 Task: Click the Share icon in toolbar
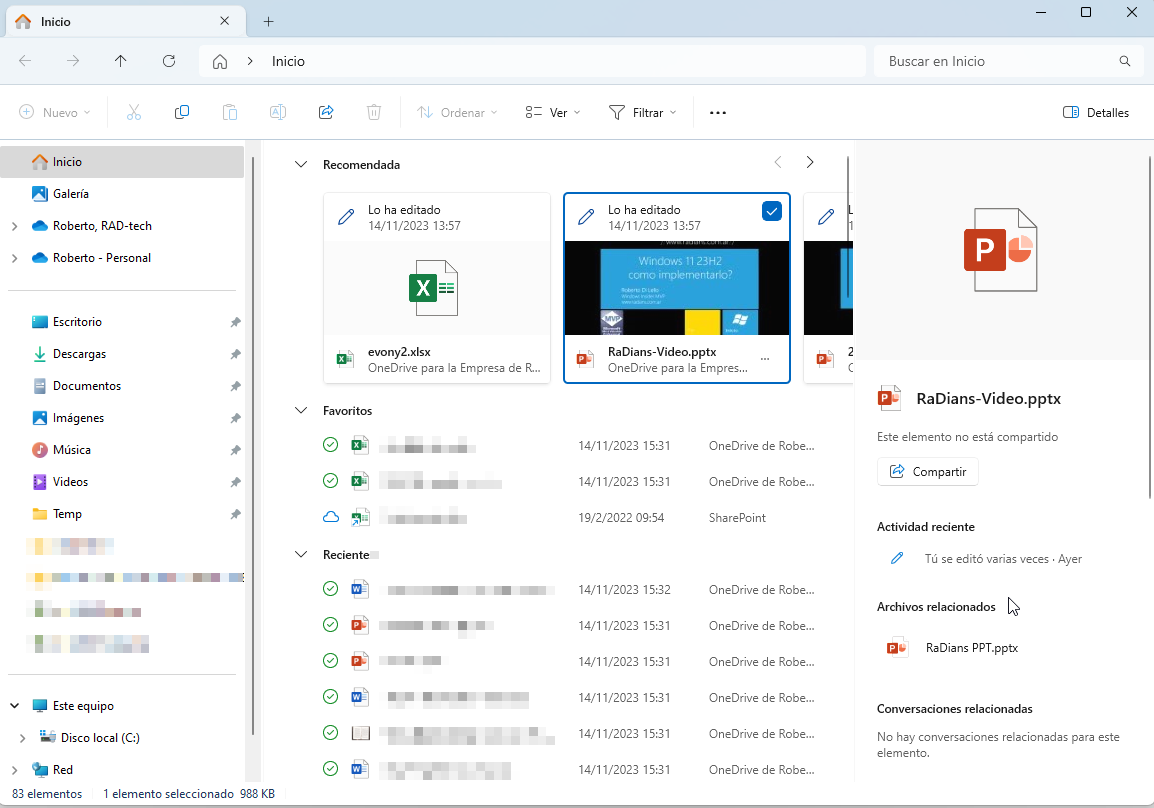(326, 113)
